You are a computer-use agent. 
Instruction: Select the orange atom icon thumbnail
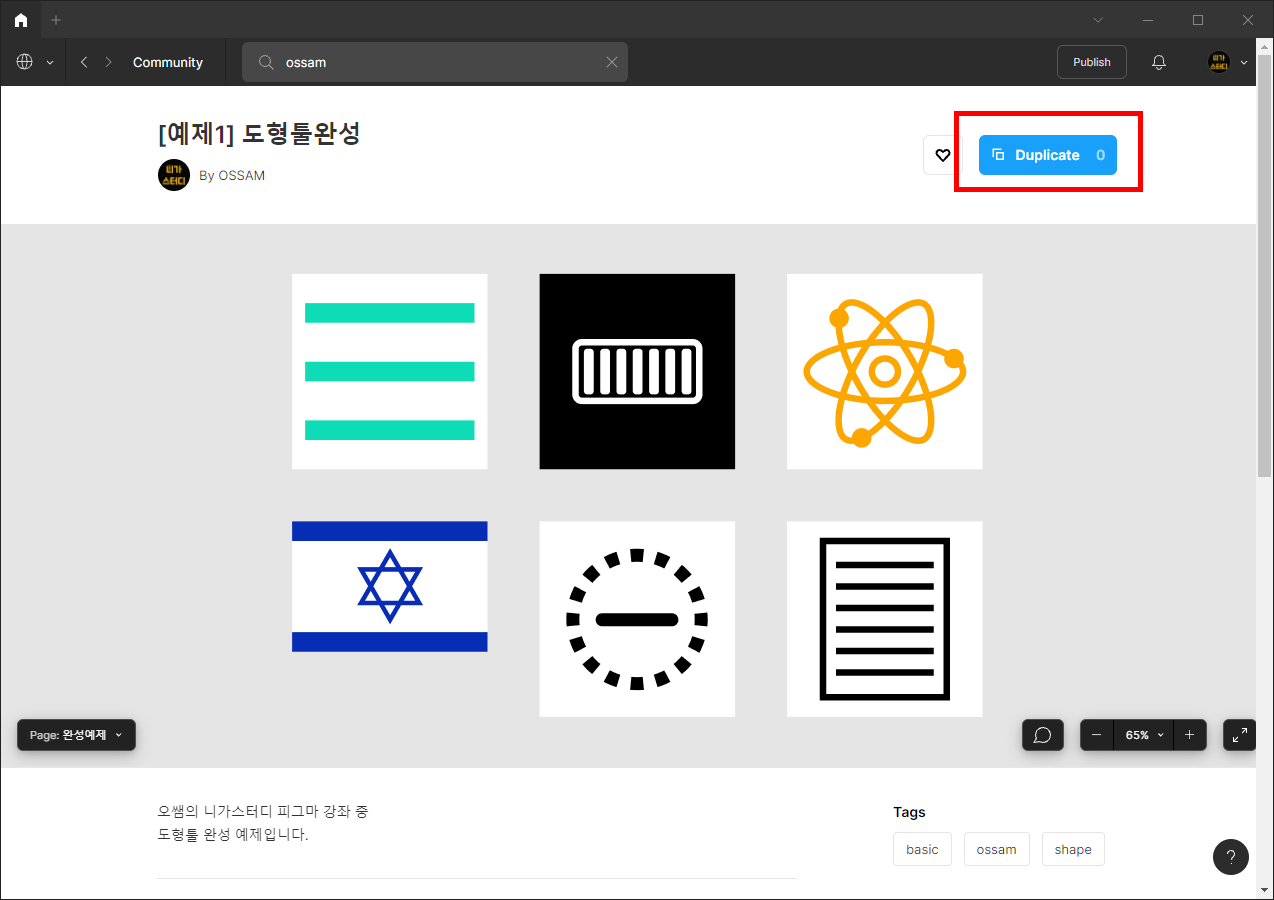[x=885, y=371]
